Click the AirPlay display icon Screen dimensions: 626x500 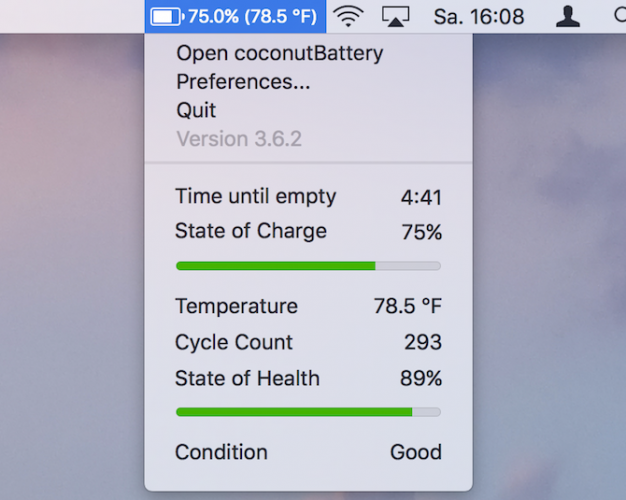coord(396,16)
